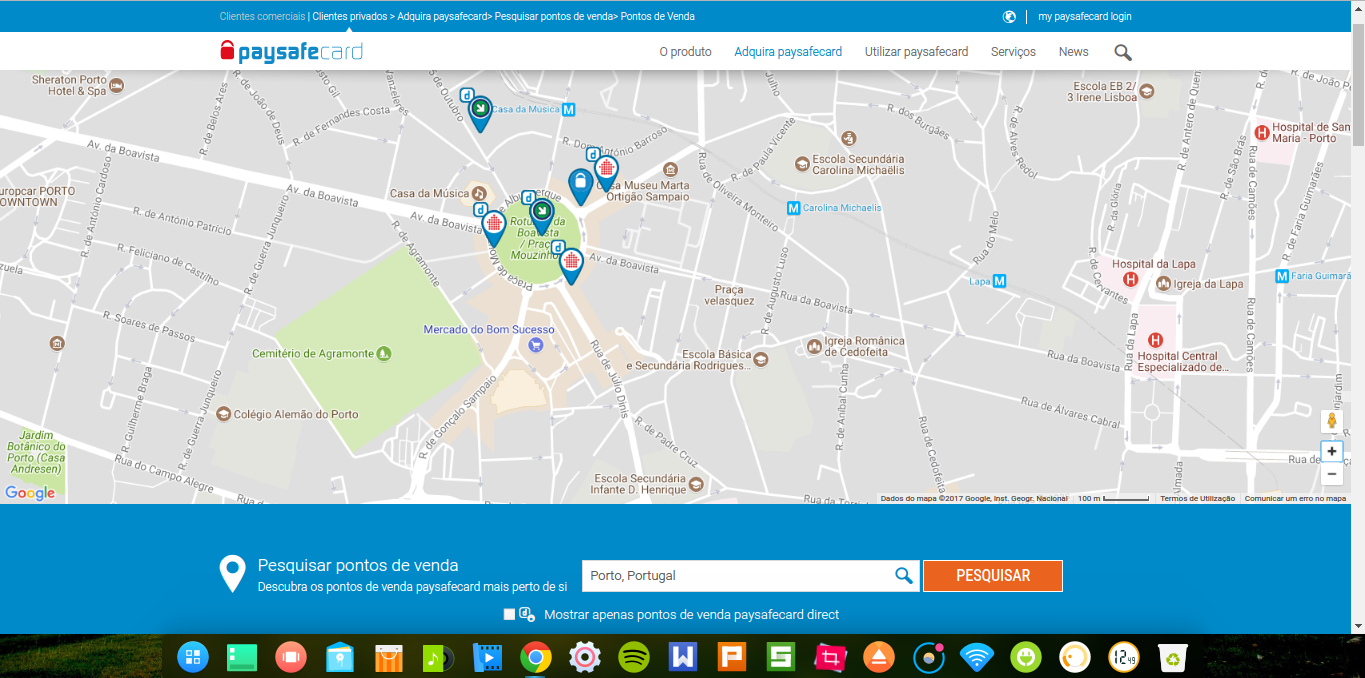Viewport: 1365px width, 678px height.
Task: Click Pontos de Venda breadcrumb
Action: pos(657,16)
